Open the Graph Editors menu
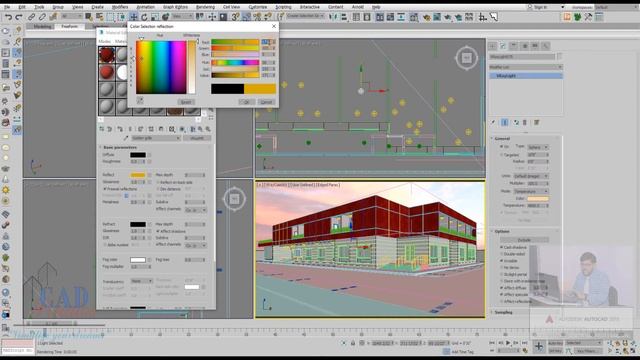Image resolution: width=640 pixels, height=360 pixels. (175, 7)
